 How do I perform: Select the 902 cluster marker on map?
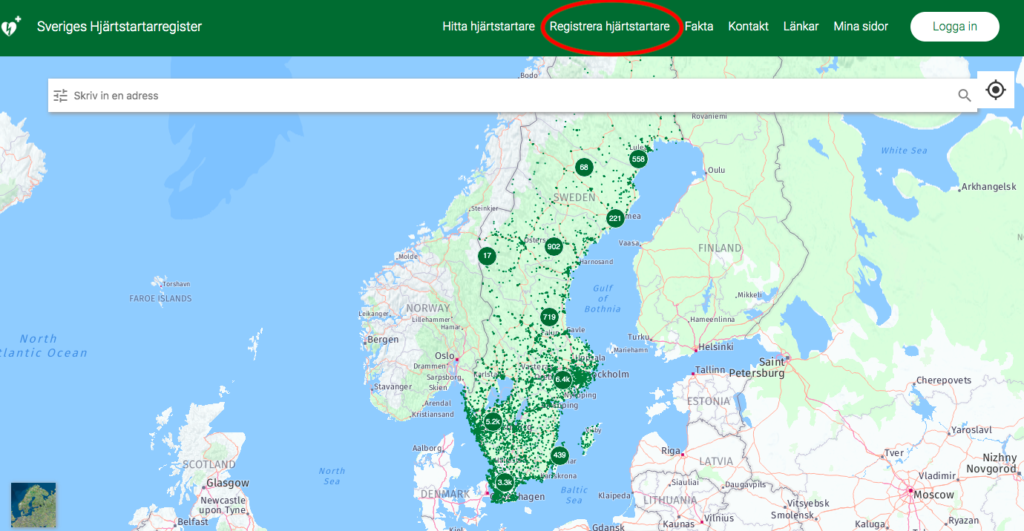click(x=553, y=247)
